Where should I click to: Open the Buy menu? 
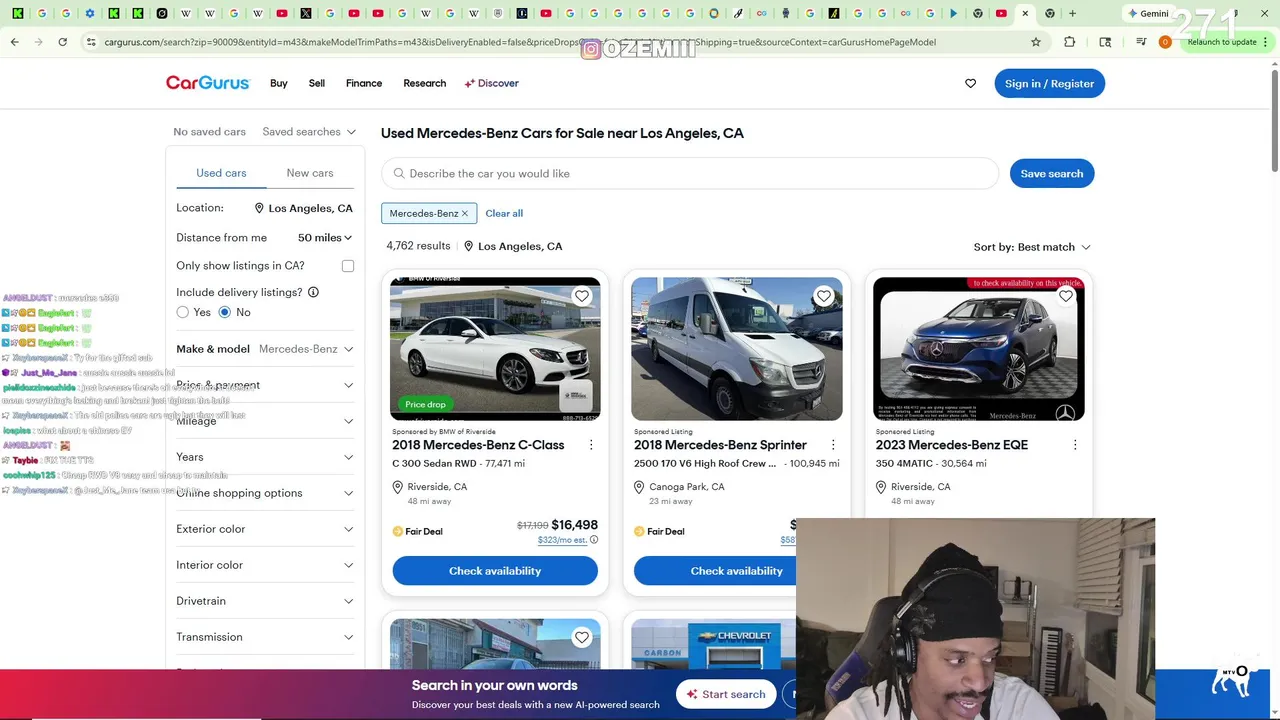click(x=279, y=83)
